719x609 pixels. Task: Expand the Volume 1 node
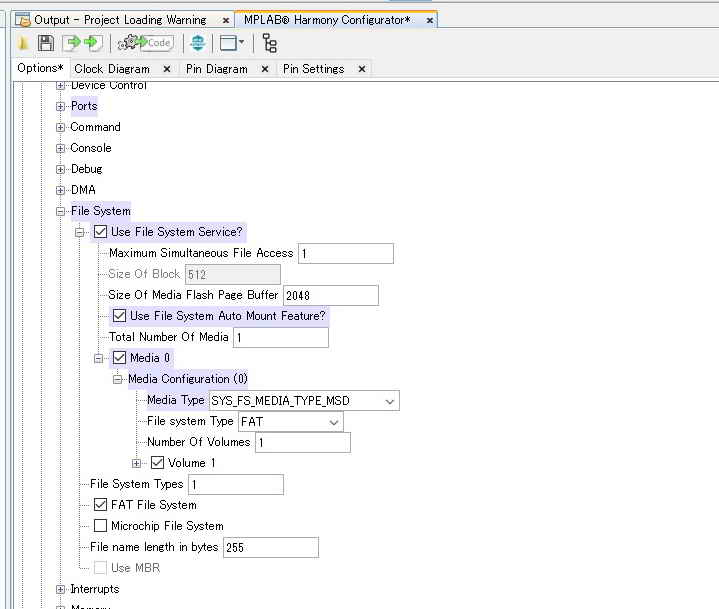click(136, 463)
